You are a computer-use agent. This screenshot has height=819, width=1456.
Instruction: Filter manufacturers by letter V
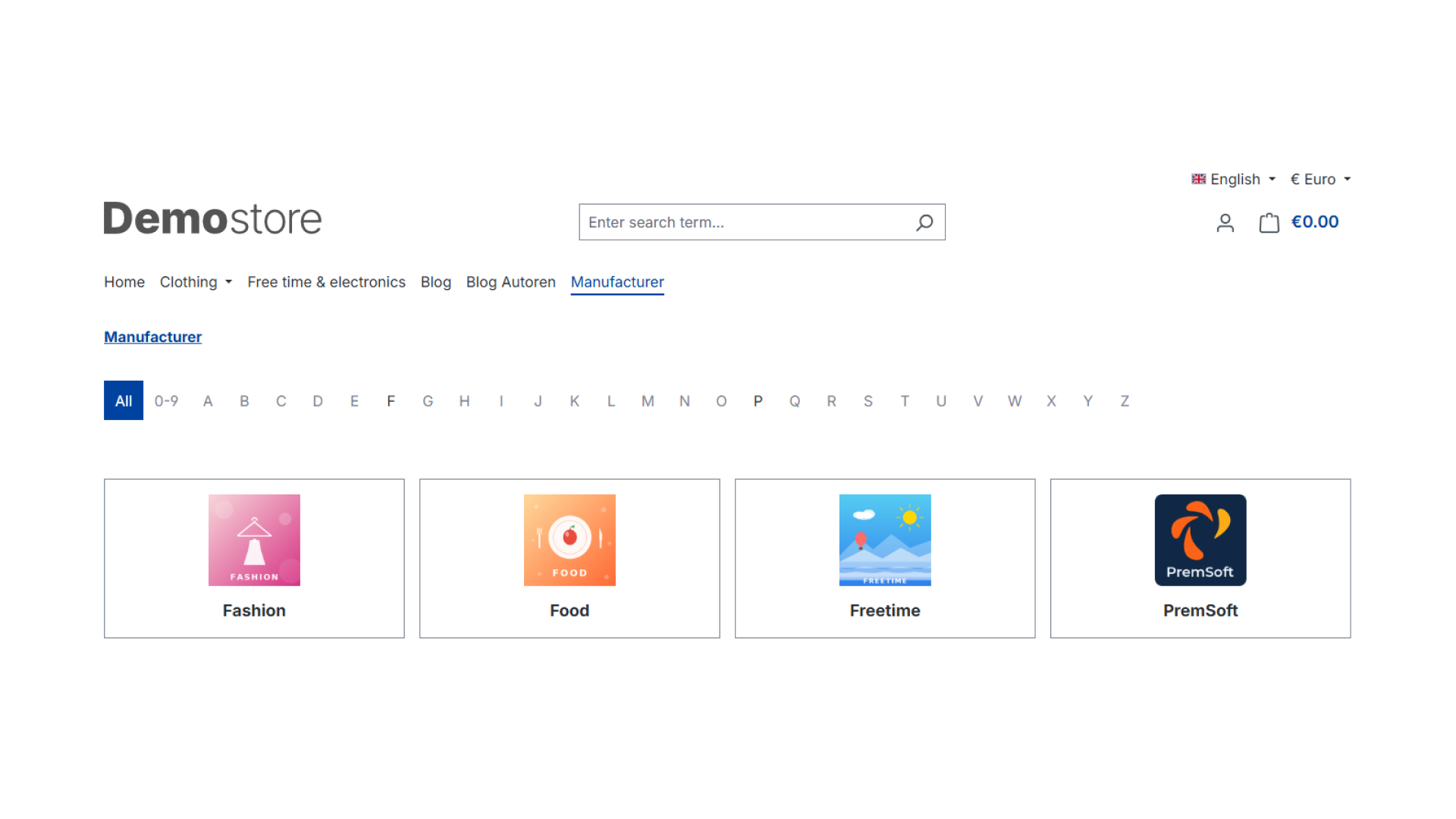tap(978, 400)
